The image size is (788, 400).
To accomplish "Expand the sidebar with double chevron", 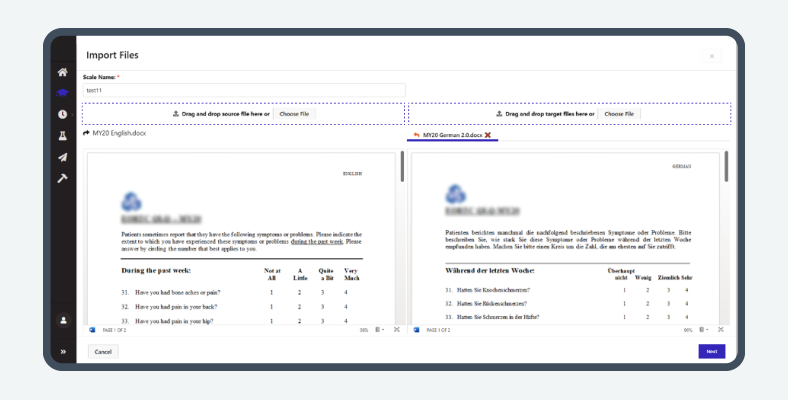I will pos(62,352).
